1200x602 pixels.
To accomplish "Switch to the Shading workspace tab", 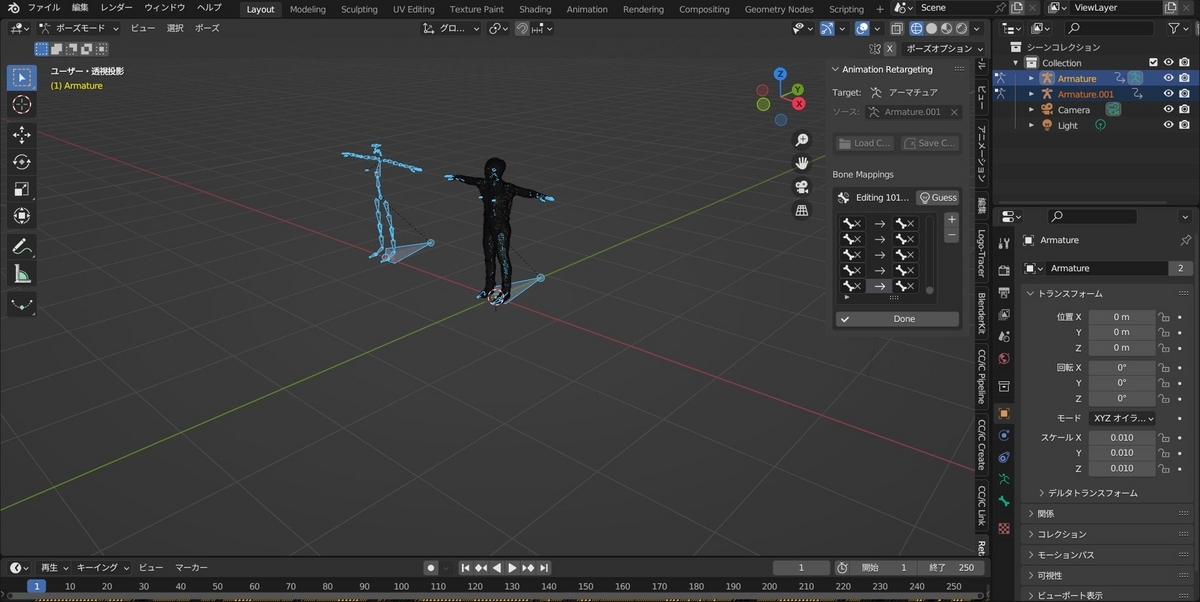I will click(535, 9).
